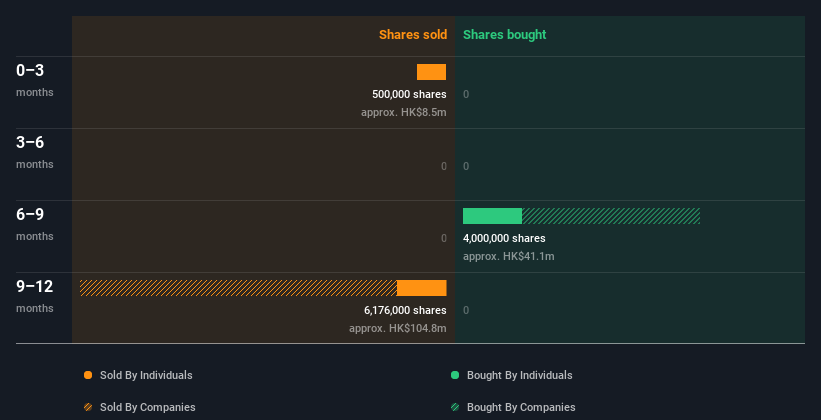
Task: Click the solid orange bar in 9–12 months
Action: click(x=421, y=288)
